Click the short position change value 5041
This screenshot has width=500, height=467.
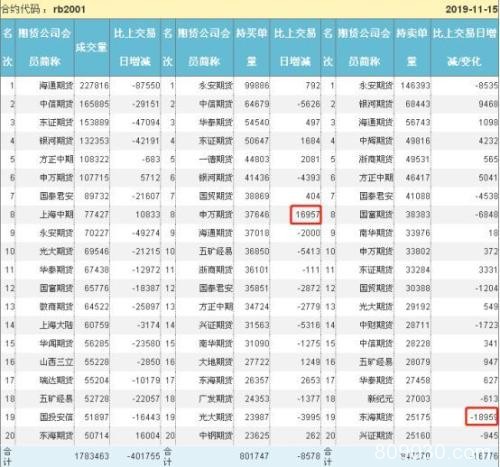click(488, 178)
